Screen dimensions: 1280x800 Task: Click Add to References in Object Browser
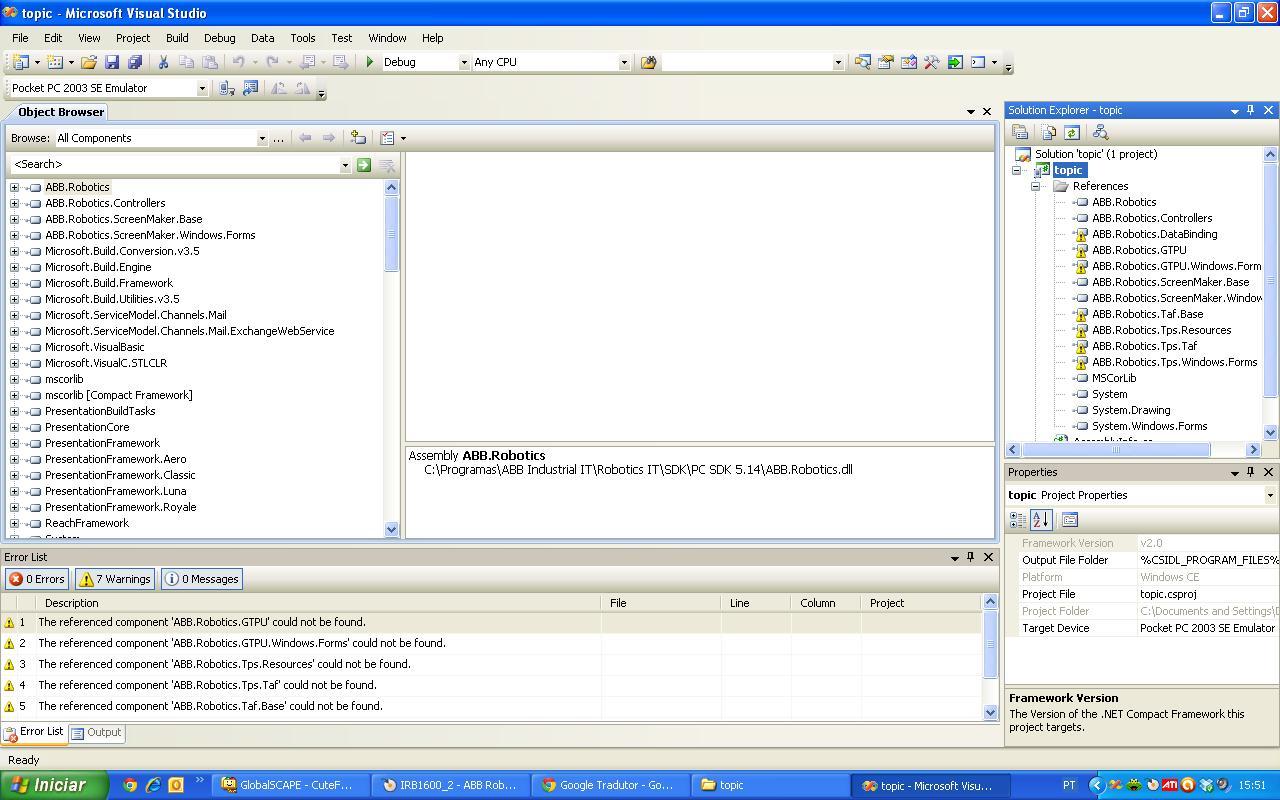pyautogui.click(x=358, y=138)
